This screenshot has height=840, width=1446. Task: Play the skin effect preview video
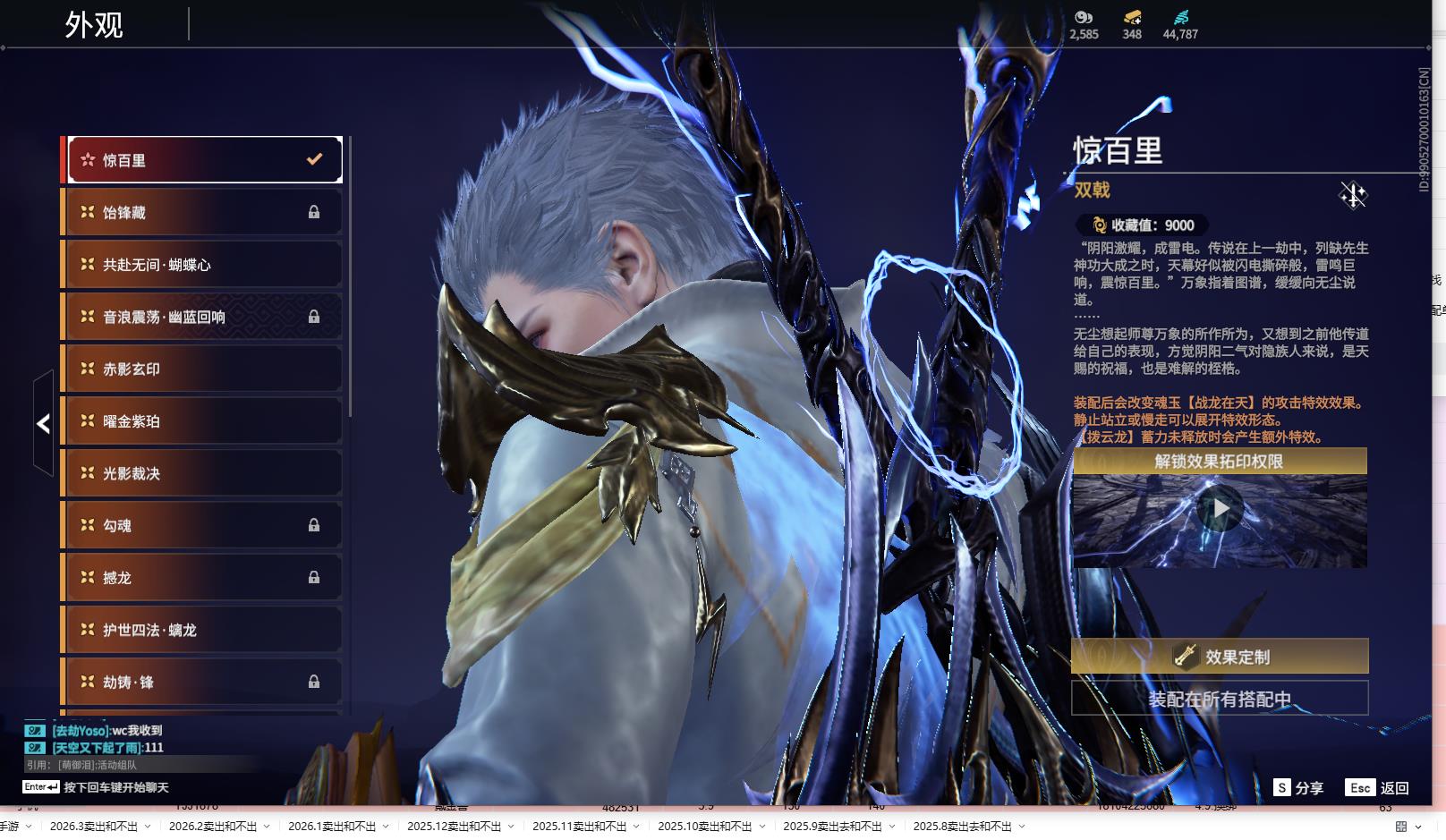pyautogui.click(x=1221, y=509)
